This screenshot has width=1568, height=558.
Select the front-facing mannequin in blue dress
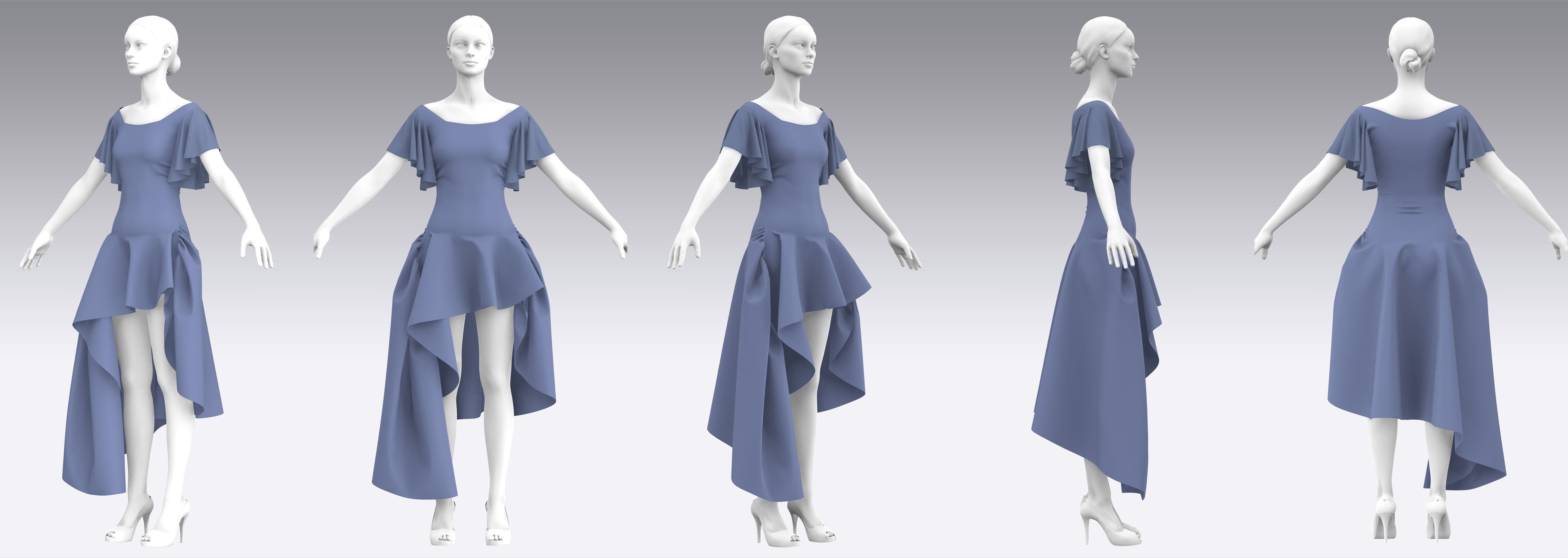tap(470, 280)
